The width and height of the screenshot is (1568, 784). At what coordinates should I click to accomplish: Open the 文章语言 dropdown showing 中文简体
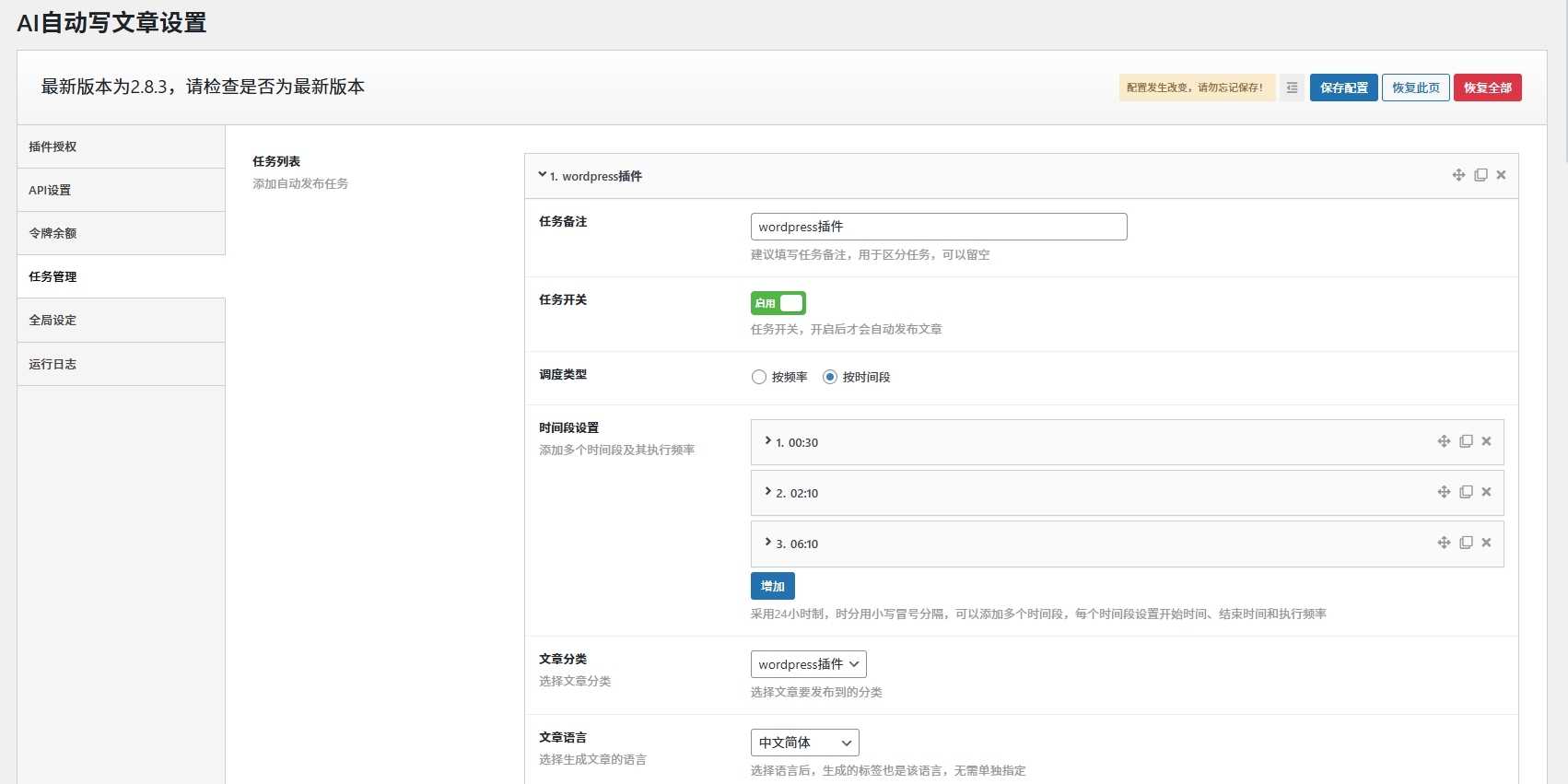pos(804,743)
